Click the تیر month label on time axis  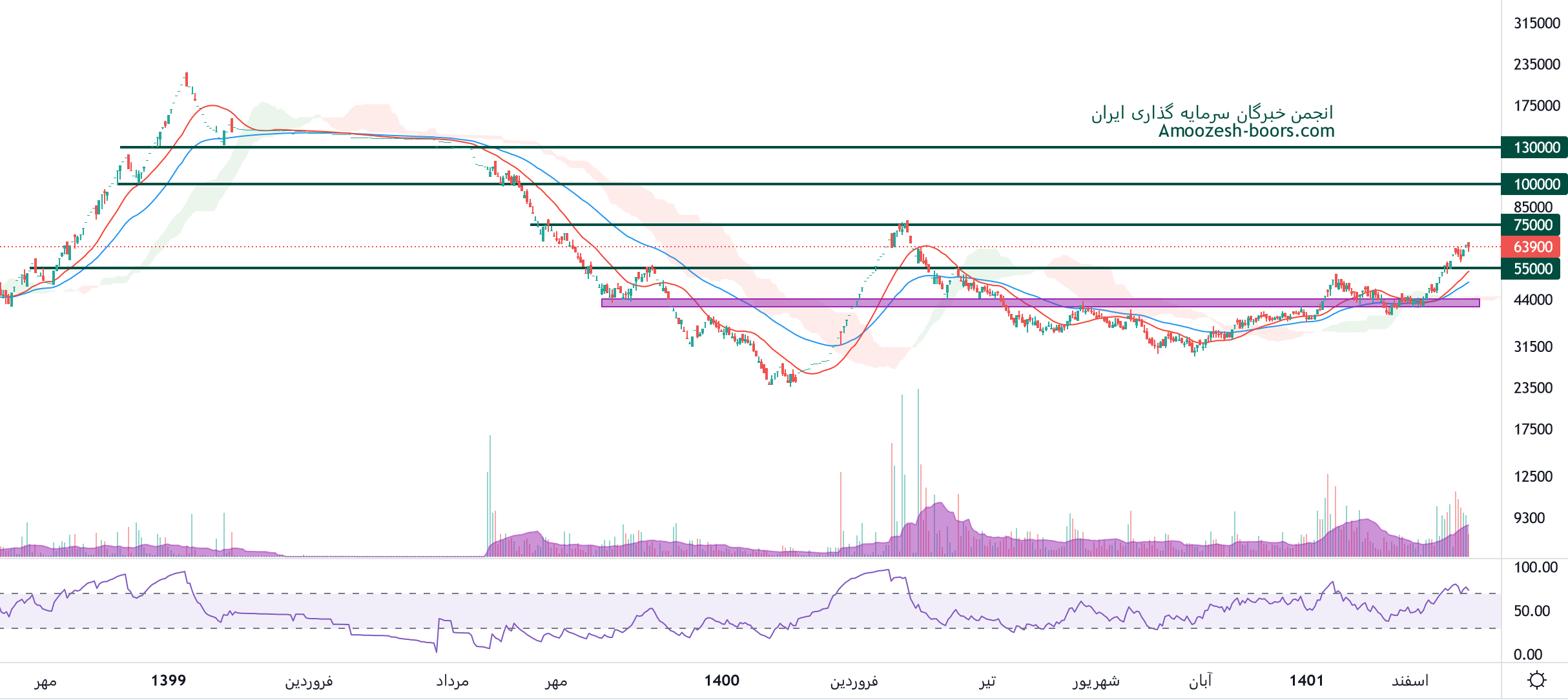point(987,681)
